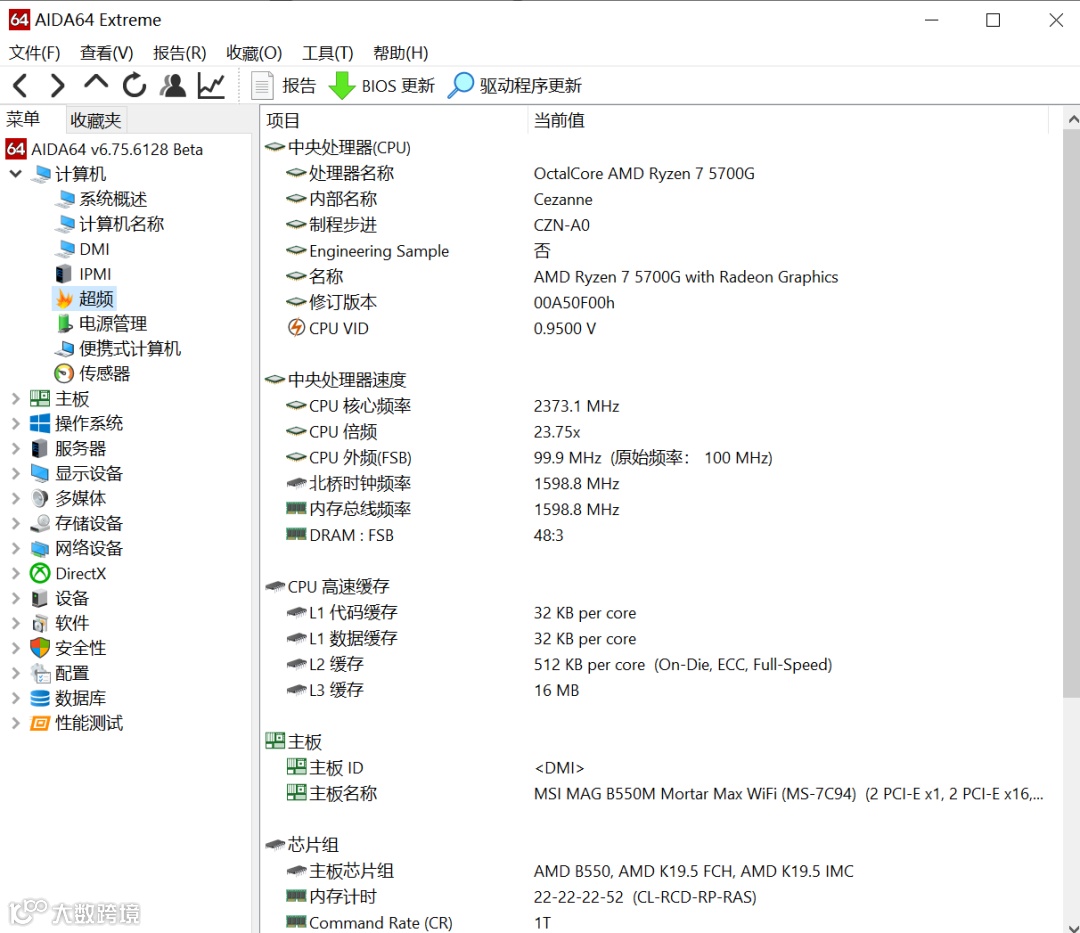Expand the 服务器 tree node
This screenshot has width=1080, height=933.
coord(15,448)
